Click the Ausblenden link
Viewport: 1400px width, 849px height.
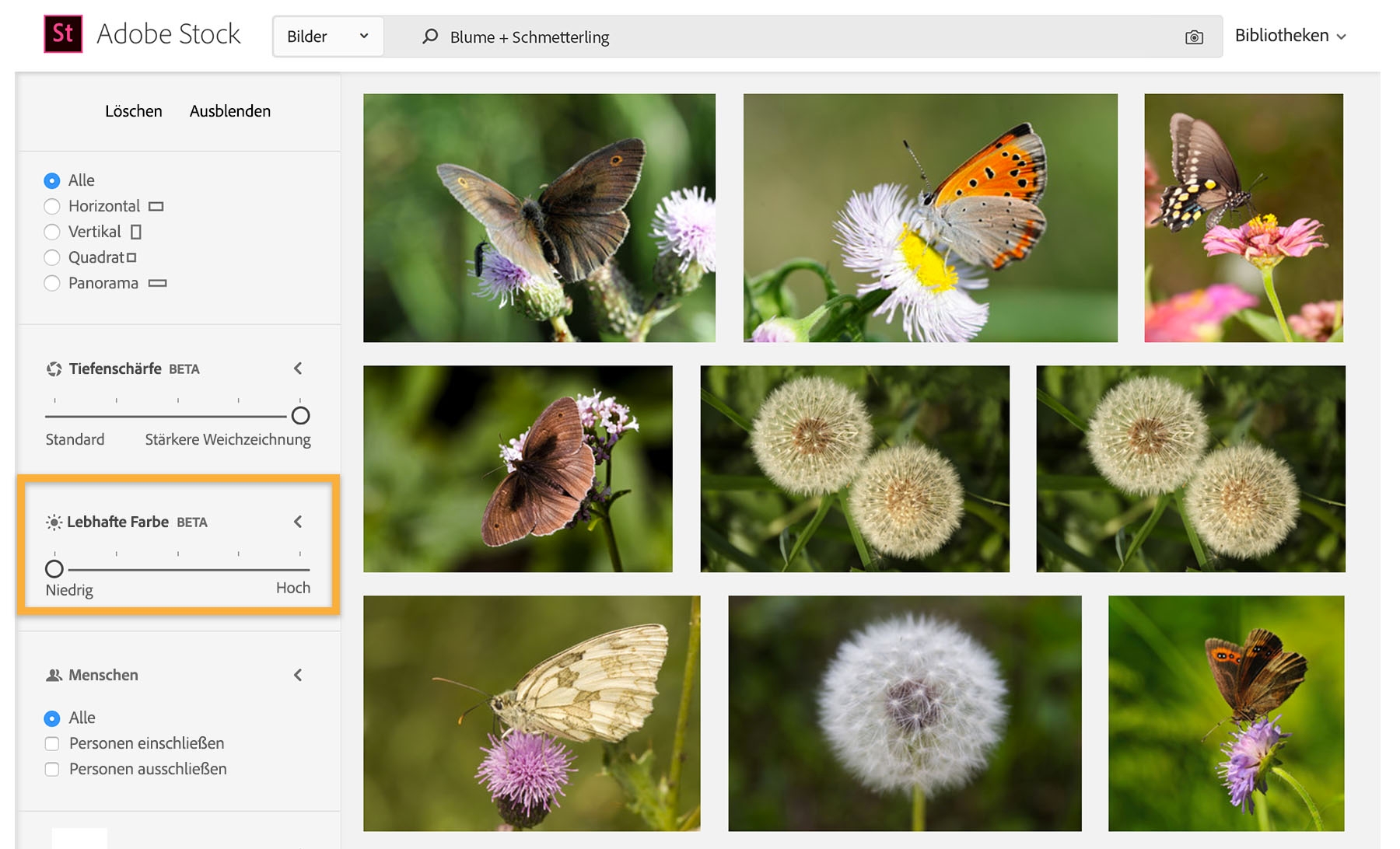(229, 111)
